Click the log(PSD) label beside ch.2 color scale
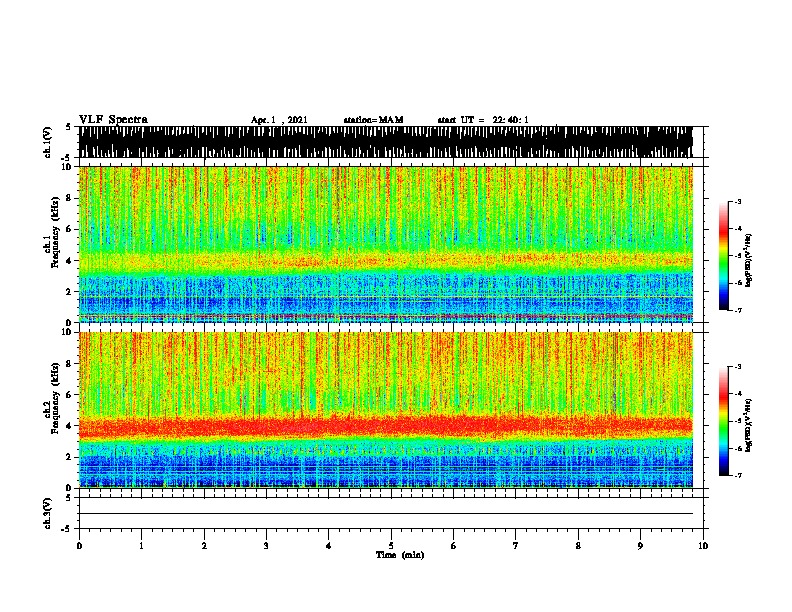The height and width of the screenshot is (612, 792). (x=748, y=425)
